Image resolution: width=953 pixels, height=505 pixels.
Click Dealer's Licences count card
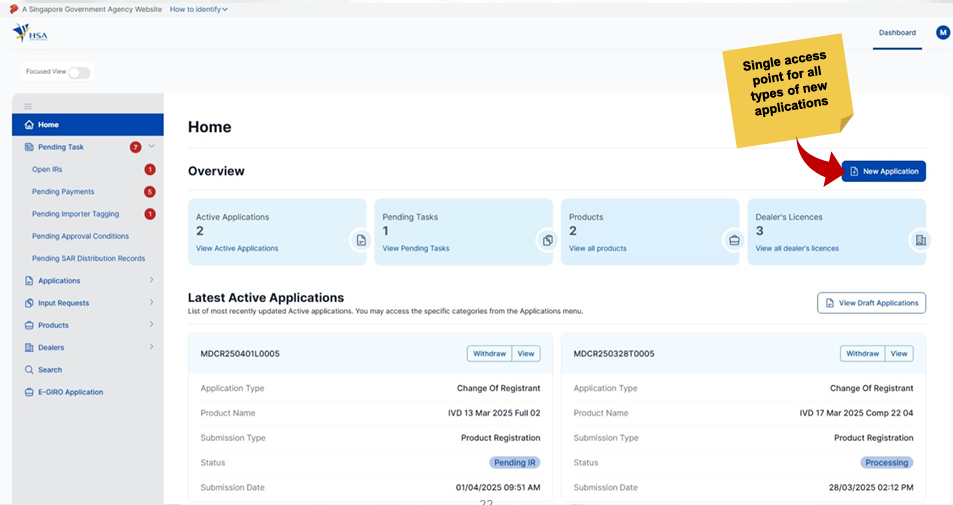[x=837, y=232]
